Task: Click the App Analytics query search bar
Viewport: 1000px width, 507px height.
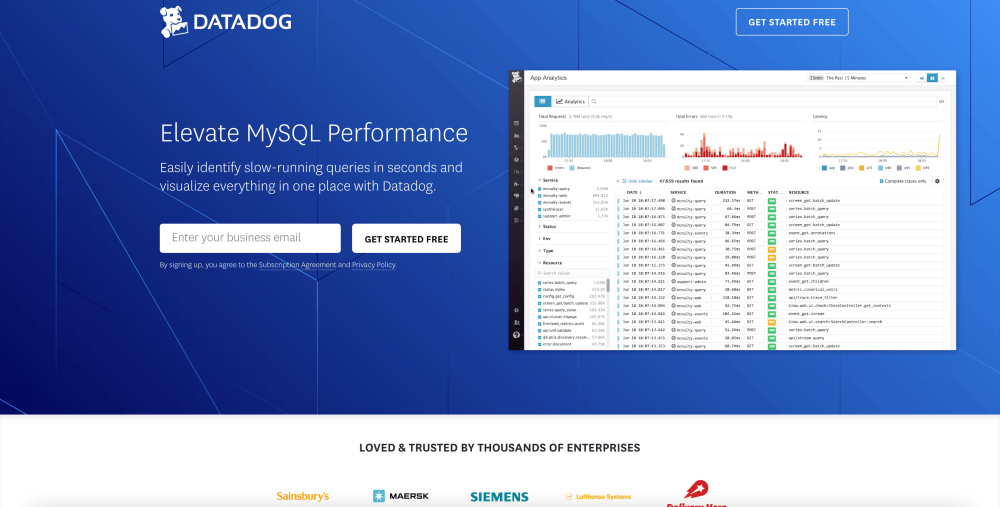Action: [762, 101]
